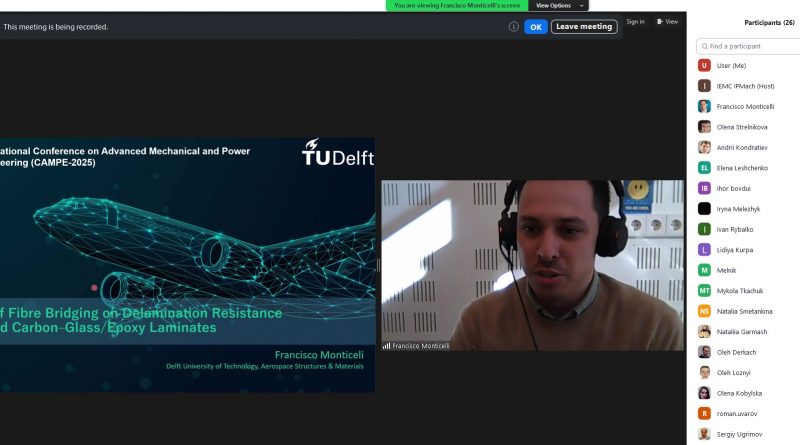
Task: Click the purple 'IB' avatar for Ihor Bovdui
Action: click(x=704, y=188)
